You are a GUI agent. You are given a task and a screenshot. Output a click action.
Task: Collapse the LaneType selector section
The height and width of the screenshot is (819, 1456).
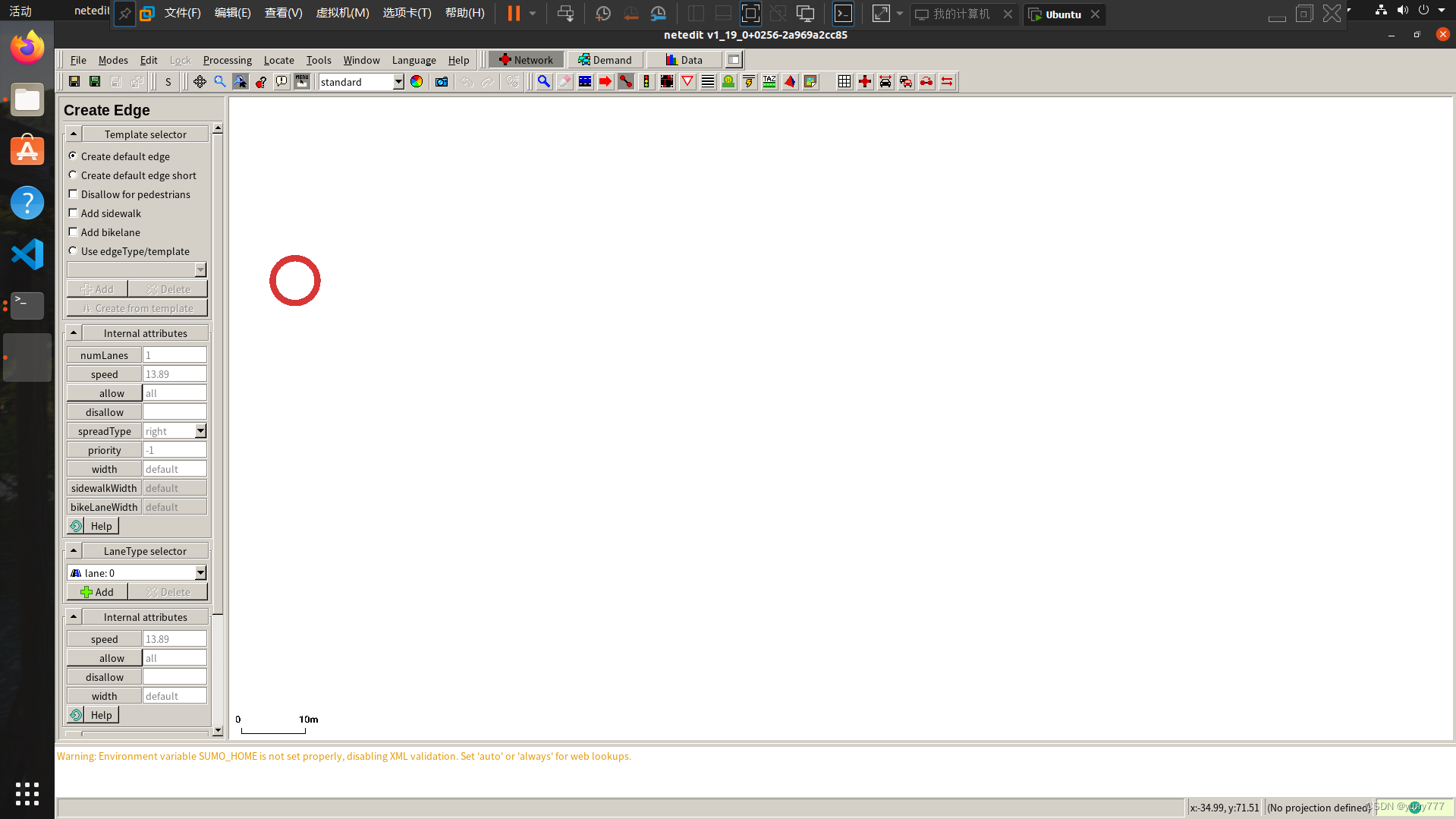pyautogui.click(x=74, y=550)
